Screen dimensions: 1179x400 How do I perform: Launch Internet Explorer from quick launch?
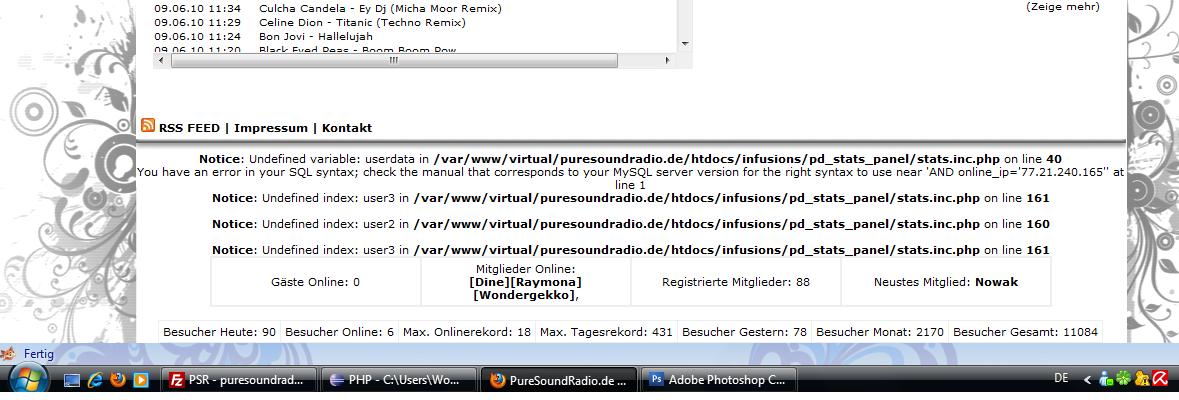tap(96, 380)
